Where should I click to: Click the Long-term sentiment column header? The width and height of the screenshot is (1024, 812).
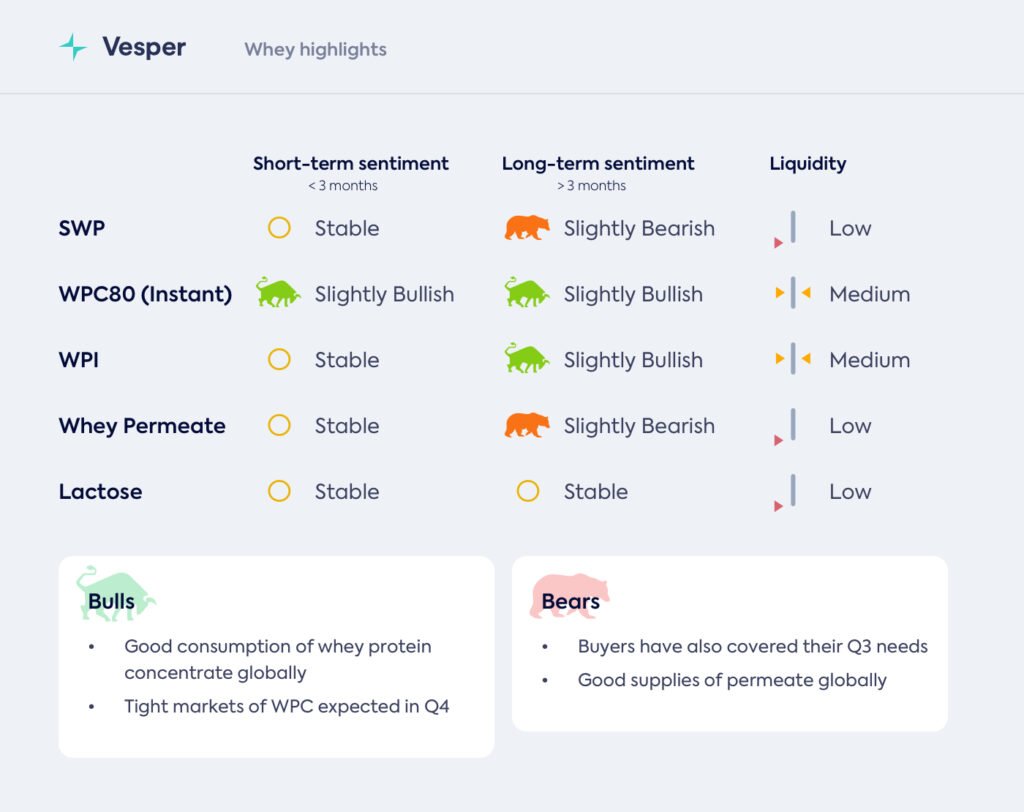598,163
